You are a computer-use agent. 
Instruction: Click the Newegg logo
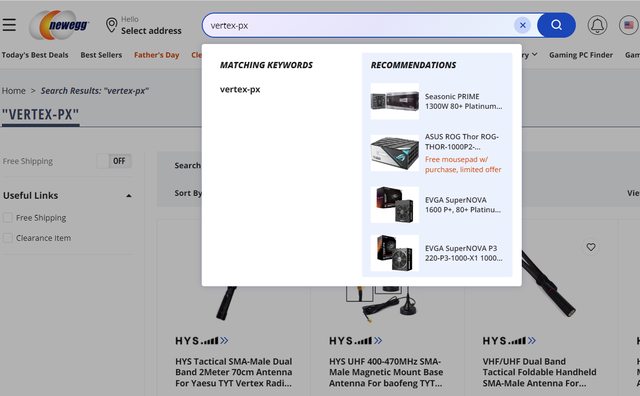coord(59,25)
